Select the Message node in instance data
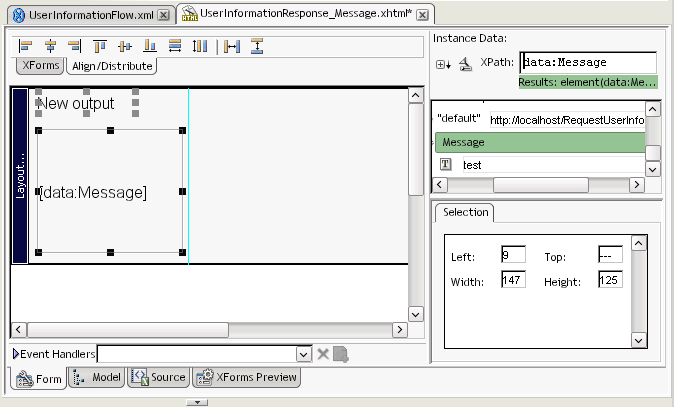Image resolution: width=674 pixels, height=407 pixels. coord(540,142)
